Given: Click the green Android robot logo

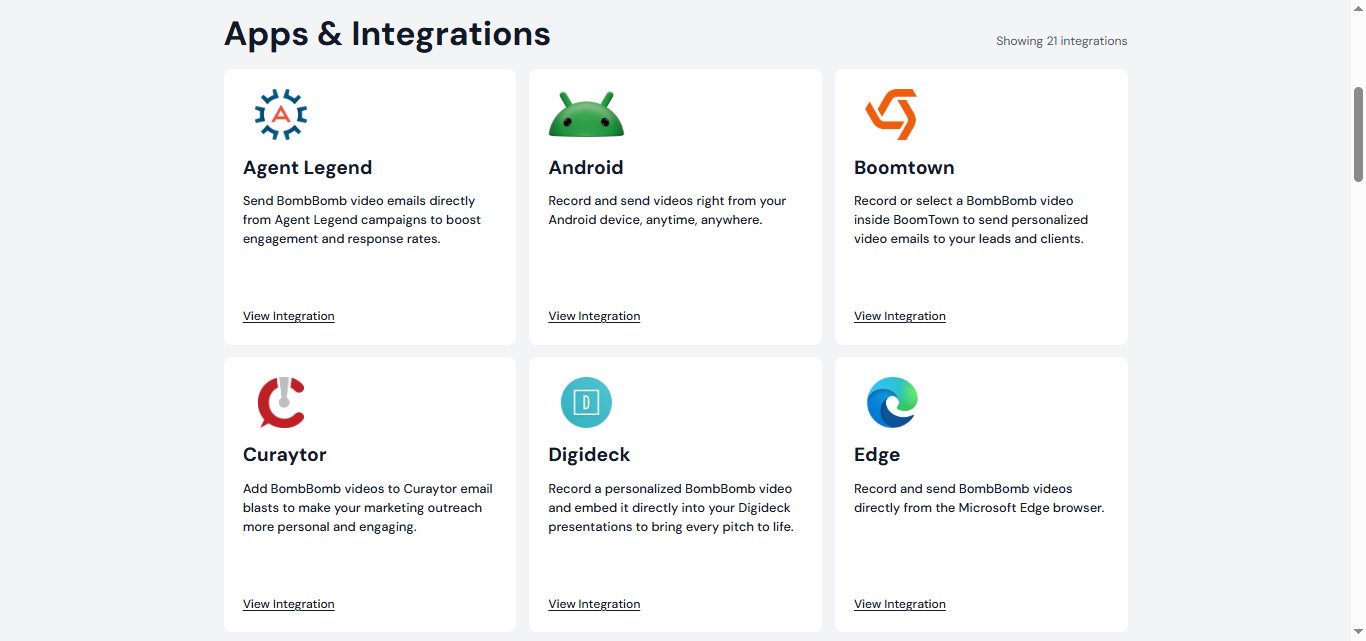Looking at the screenshot, I should [x=586, y=114].
